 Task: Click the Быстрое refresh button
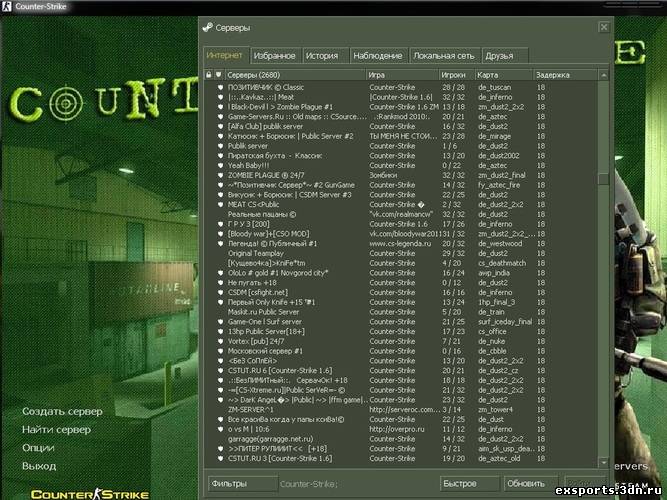coord(470,484)
